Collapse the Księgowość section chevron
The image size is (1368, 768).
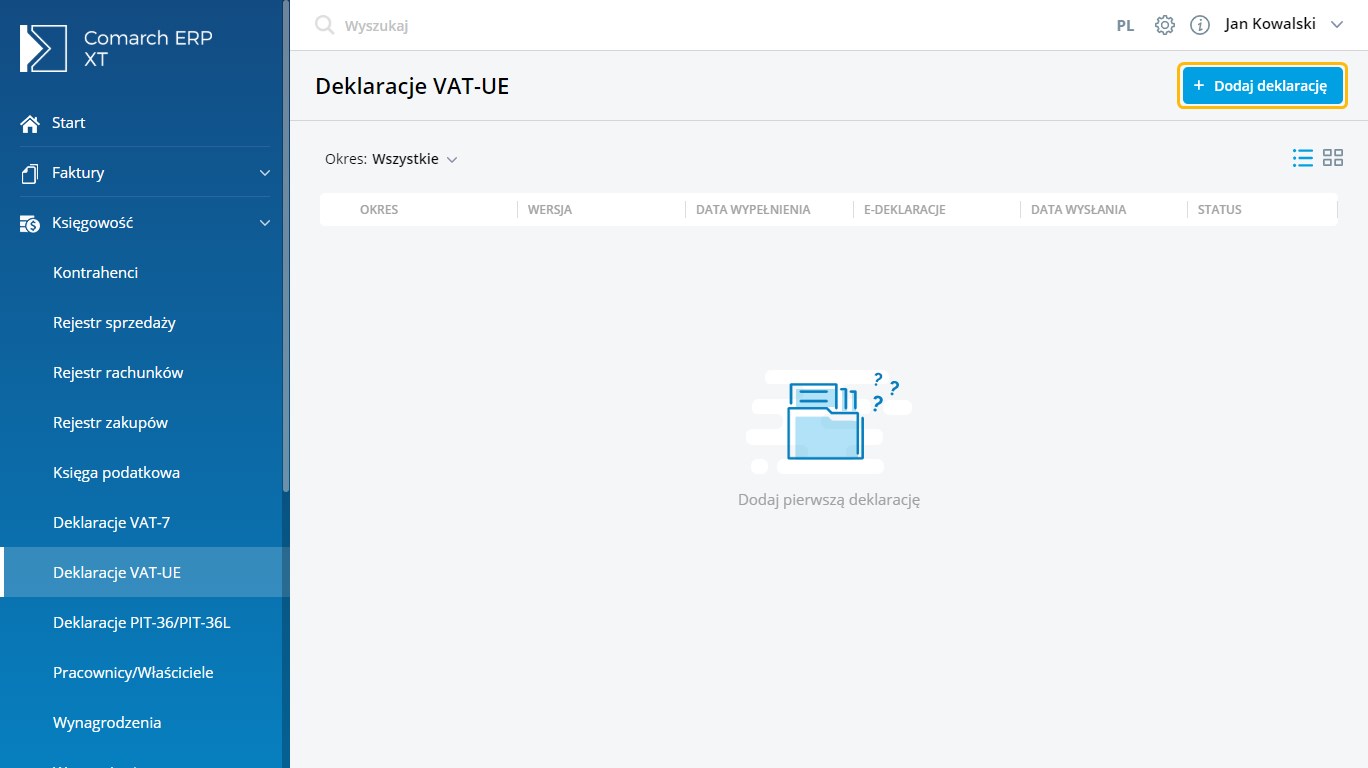pos(265,223)
